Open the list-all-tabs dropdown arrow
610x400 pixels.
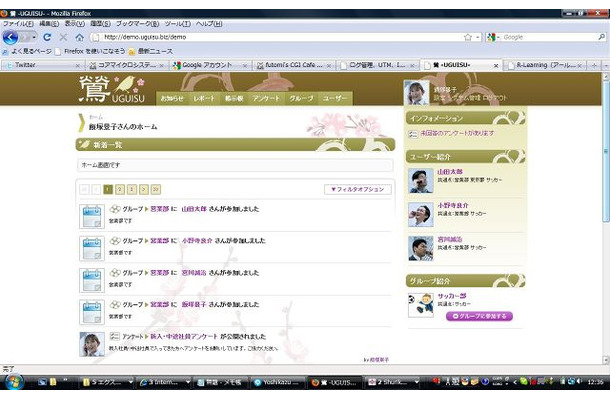[605, 65]
